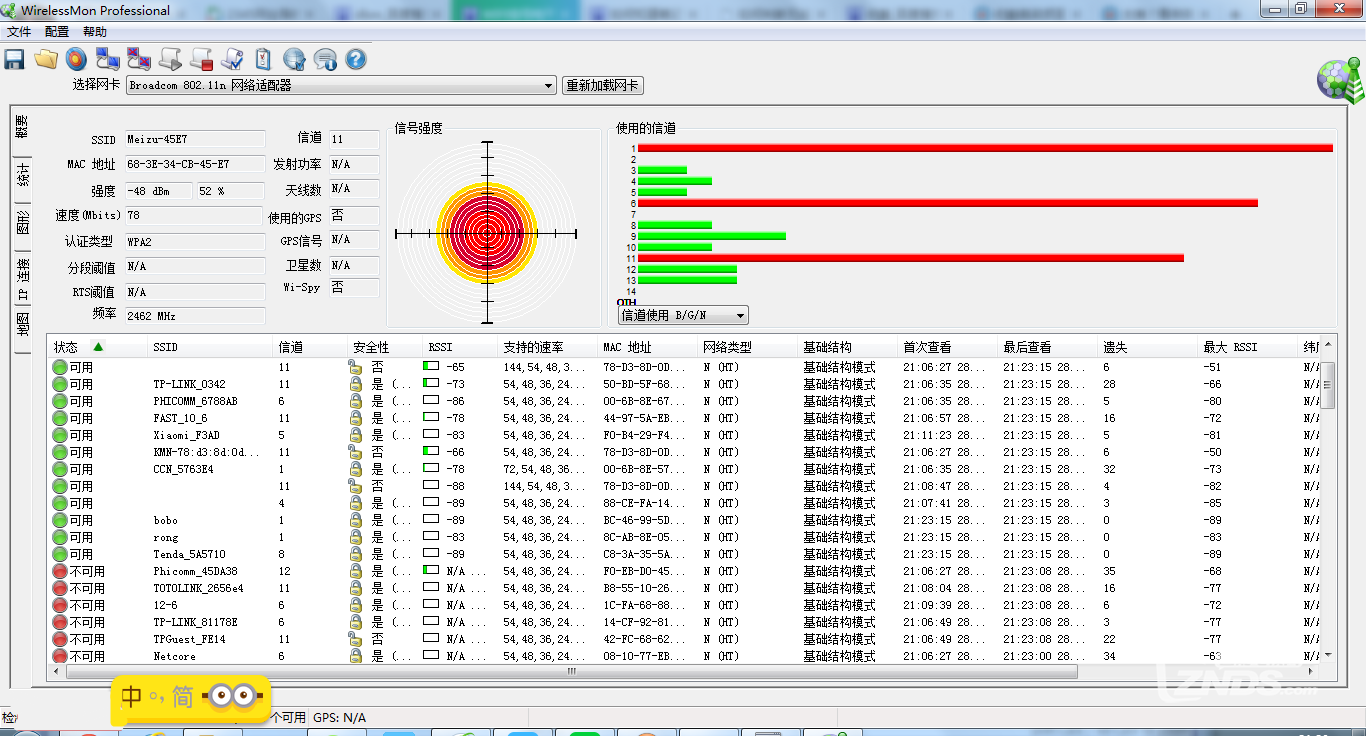Click the signal bar icon in the Phicomm_45DA38 row

tap(431, 571)
